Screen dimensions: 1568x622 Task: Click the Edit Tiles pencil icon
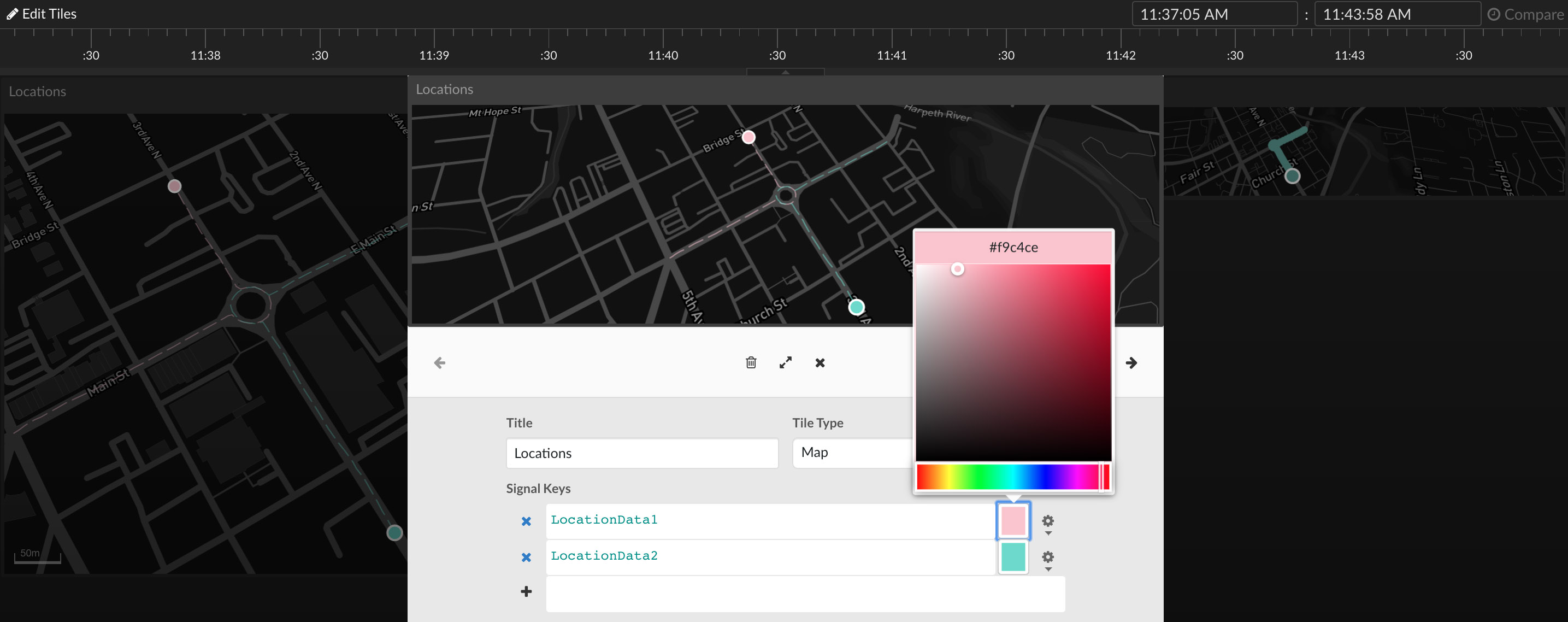tap(11, 14)
